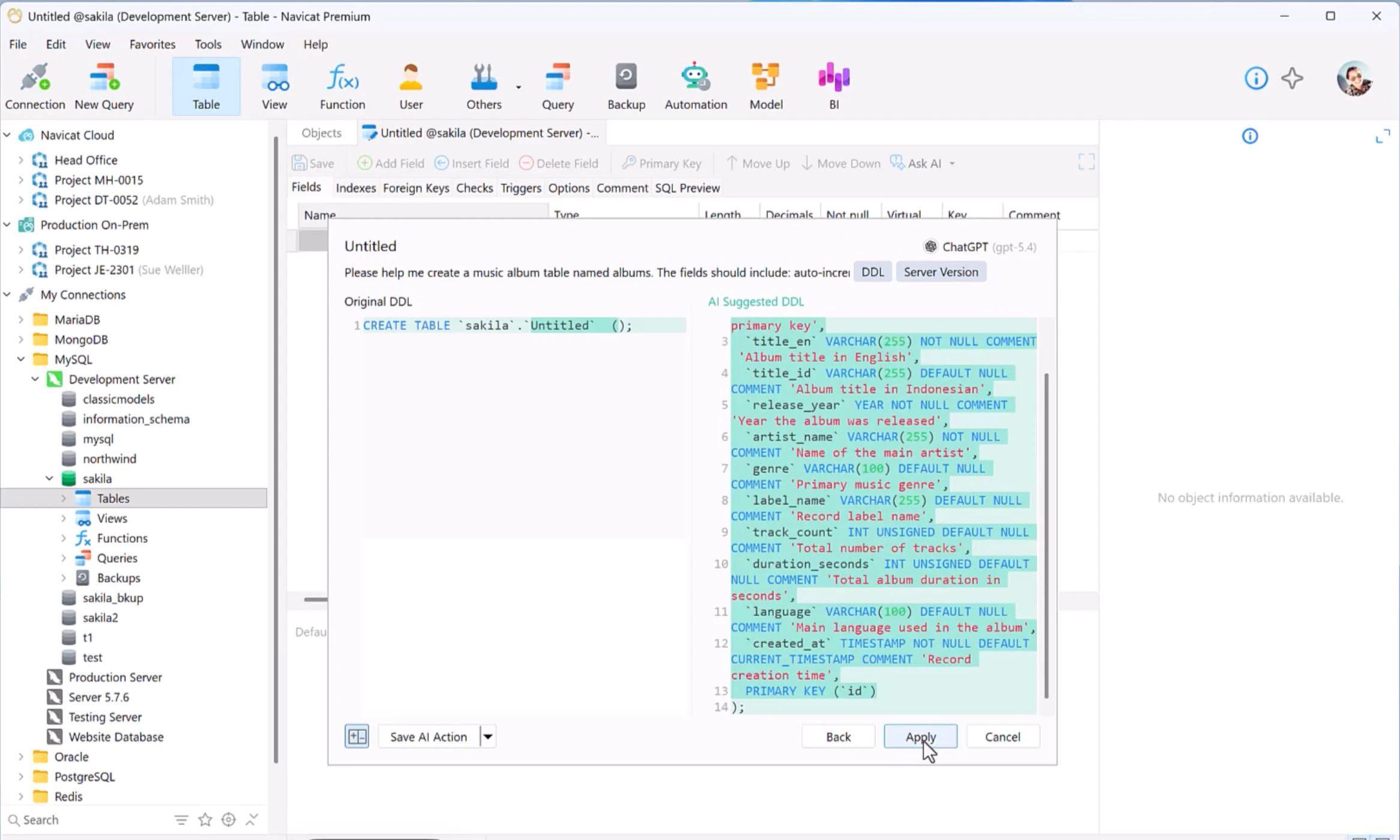
Task: Open the Ask AI dropdown arrow
Action: (952, 164)
